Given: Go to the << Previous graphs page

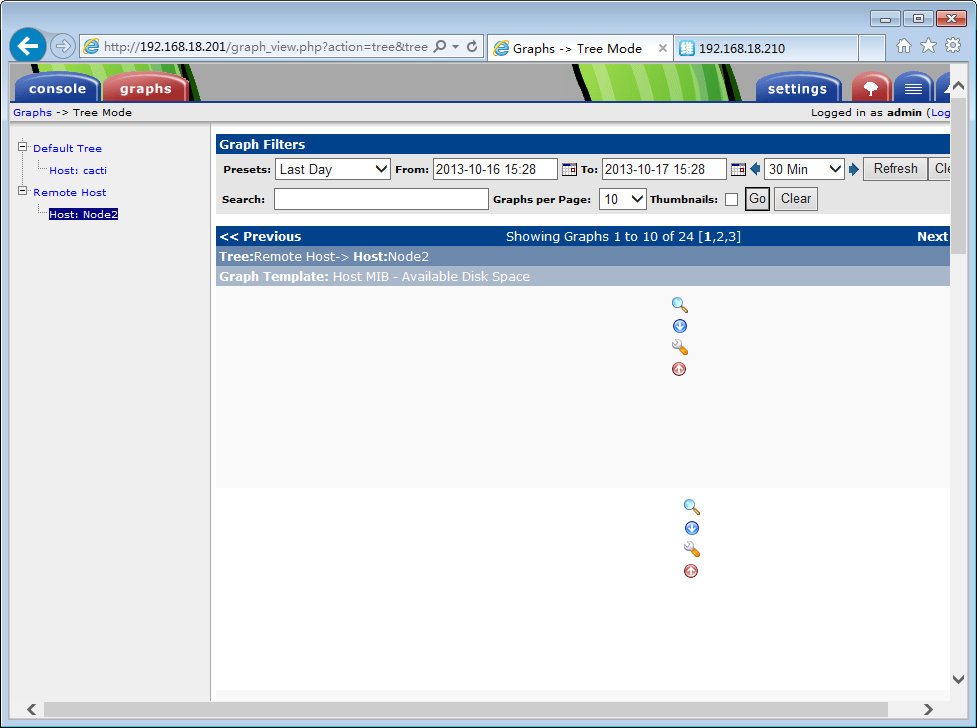Looking at the screenshot, I should tap(260, 237).
